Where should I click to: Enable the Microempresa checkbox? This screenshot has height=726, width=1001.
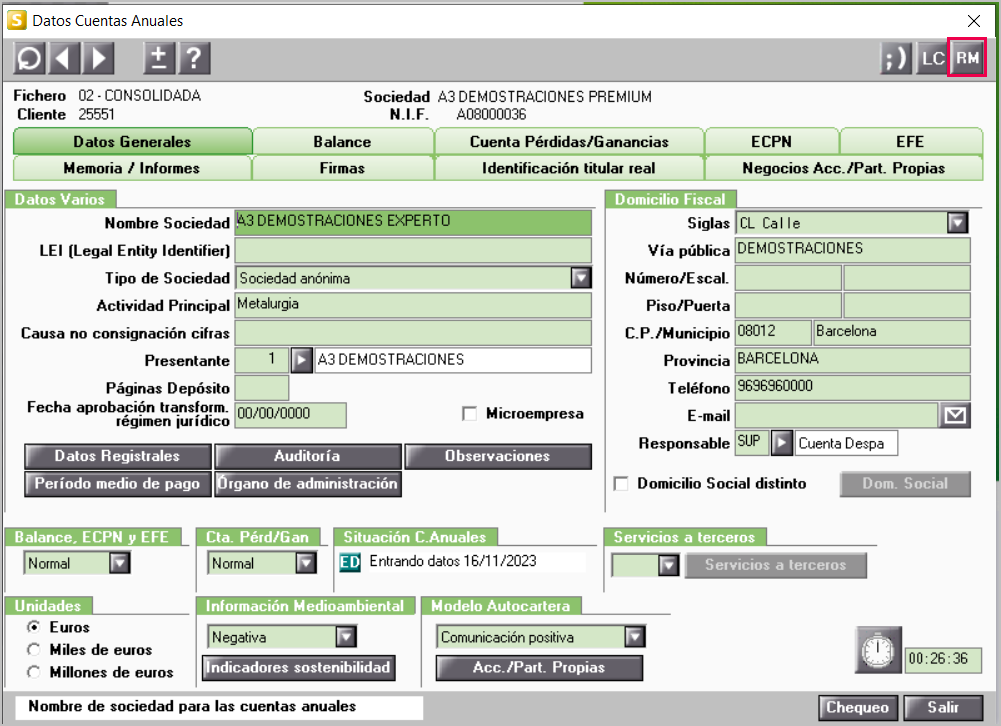coord(469,413)
